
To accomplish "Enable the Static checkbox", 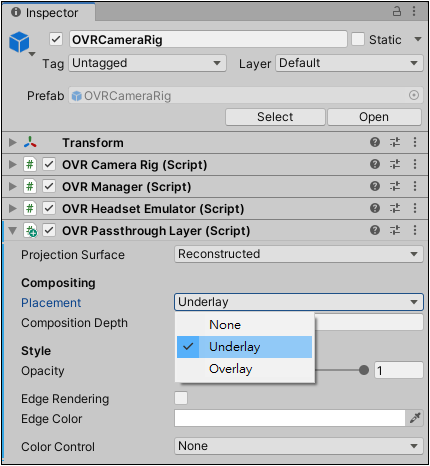I will [x=358, y=39].
